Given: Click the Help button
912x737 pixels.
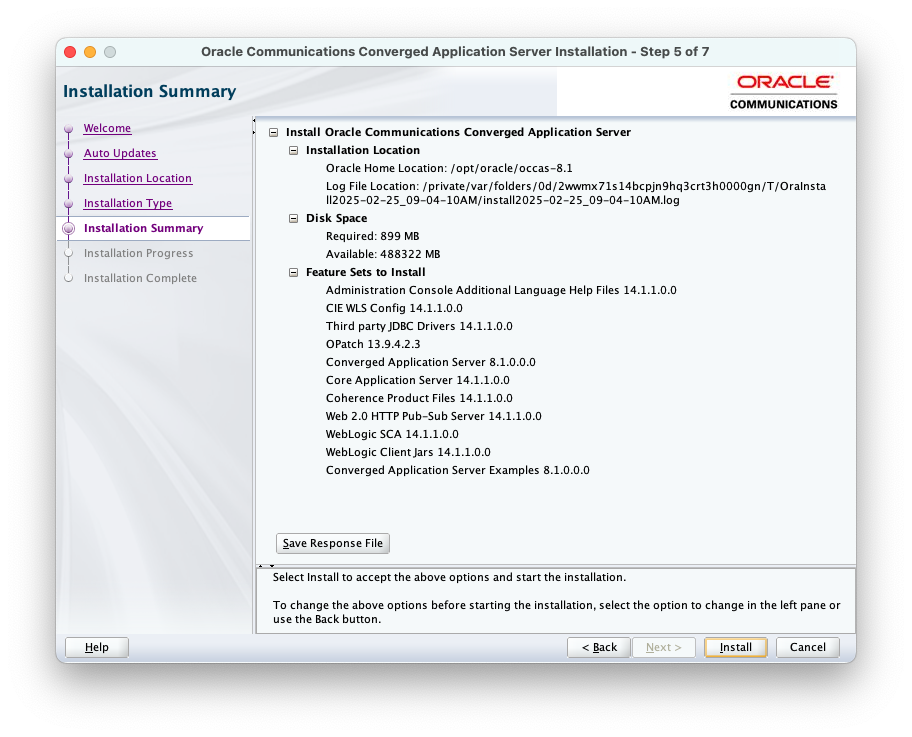Looking at the screenshot, I should (97, 647).
